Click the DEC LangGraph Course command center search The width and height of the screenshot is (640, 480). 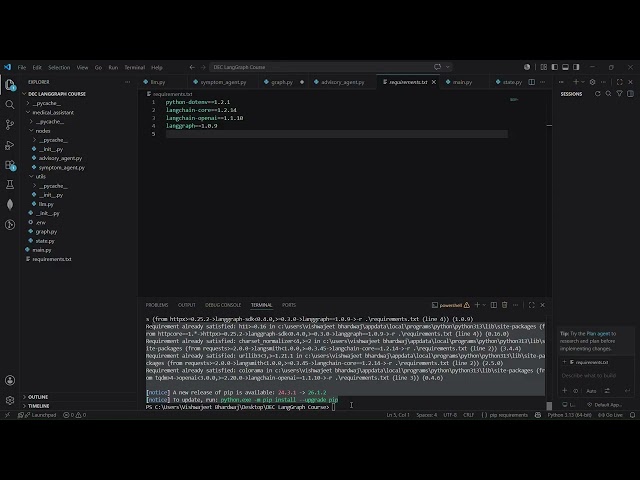click(331, 67)
